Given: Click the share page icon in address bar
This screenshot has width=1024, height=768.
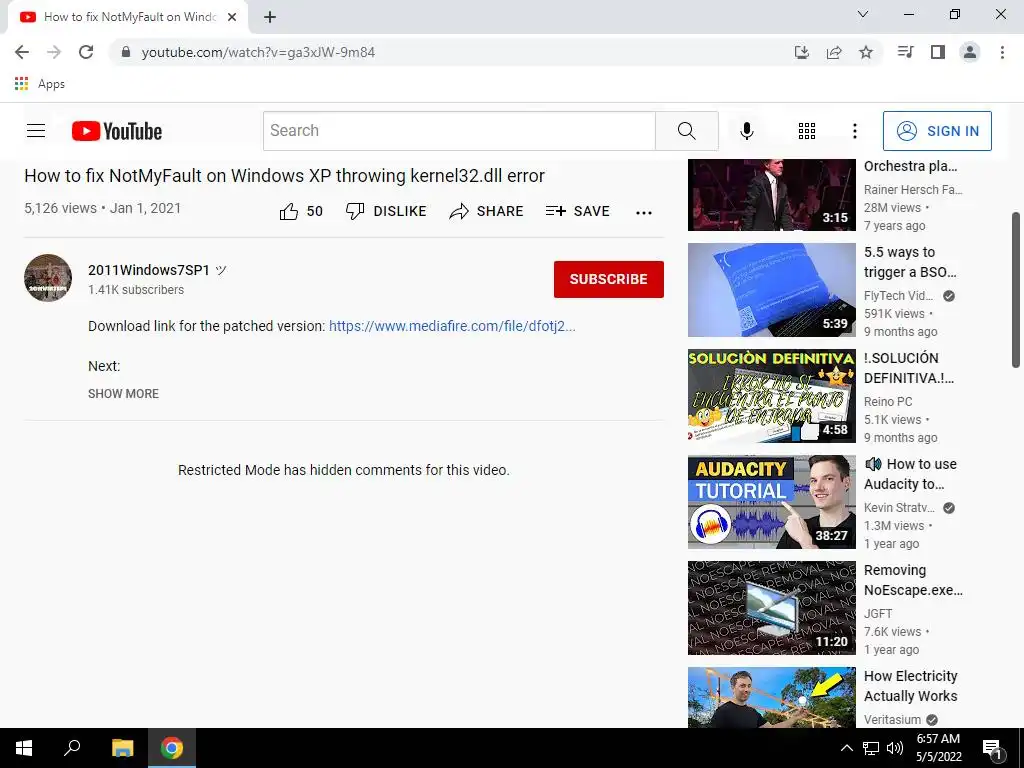Looking at the screenshot, I should pos(834,52).
